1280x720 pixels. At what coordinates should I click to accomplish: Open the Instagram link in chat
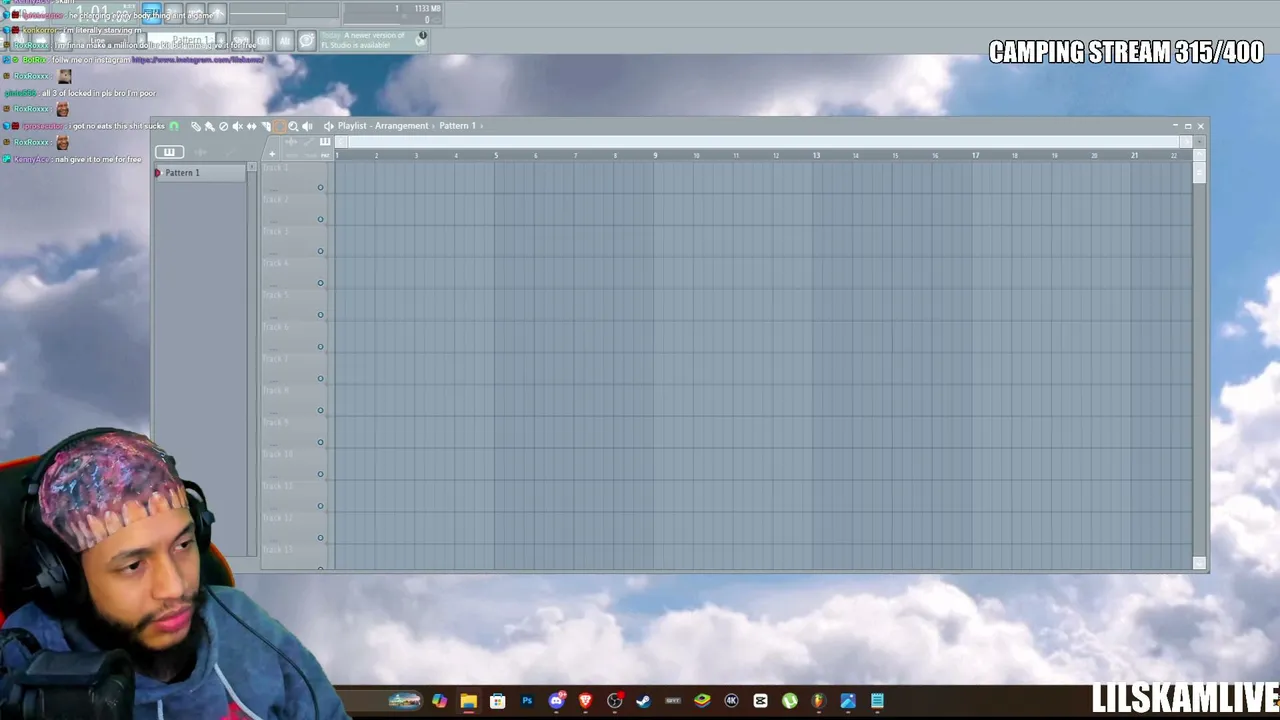click(x=198, y=60)
